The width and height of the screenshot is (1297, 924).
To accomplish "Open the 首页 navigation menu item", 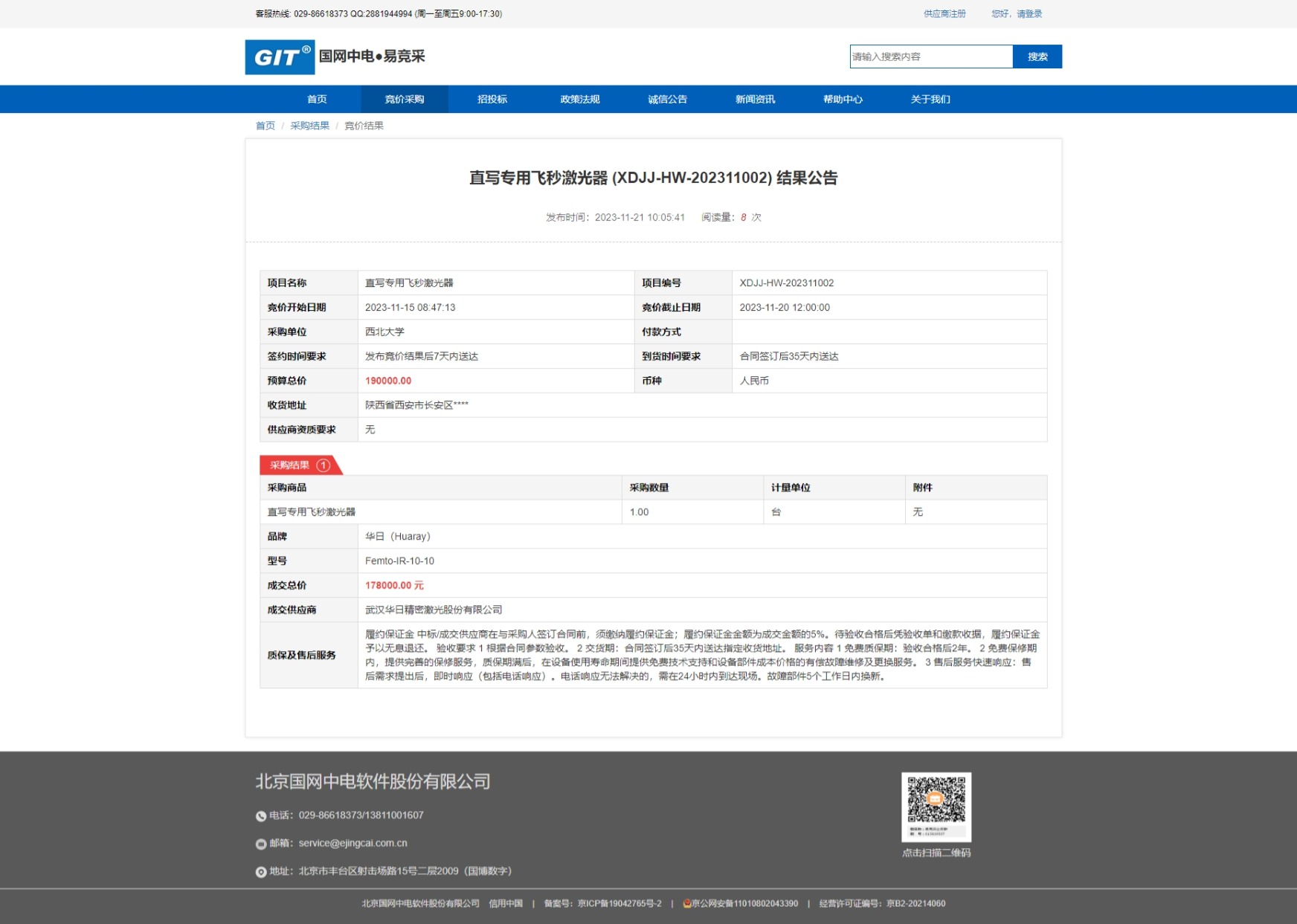I will [317, 100].
